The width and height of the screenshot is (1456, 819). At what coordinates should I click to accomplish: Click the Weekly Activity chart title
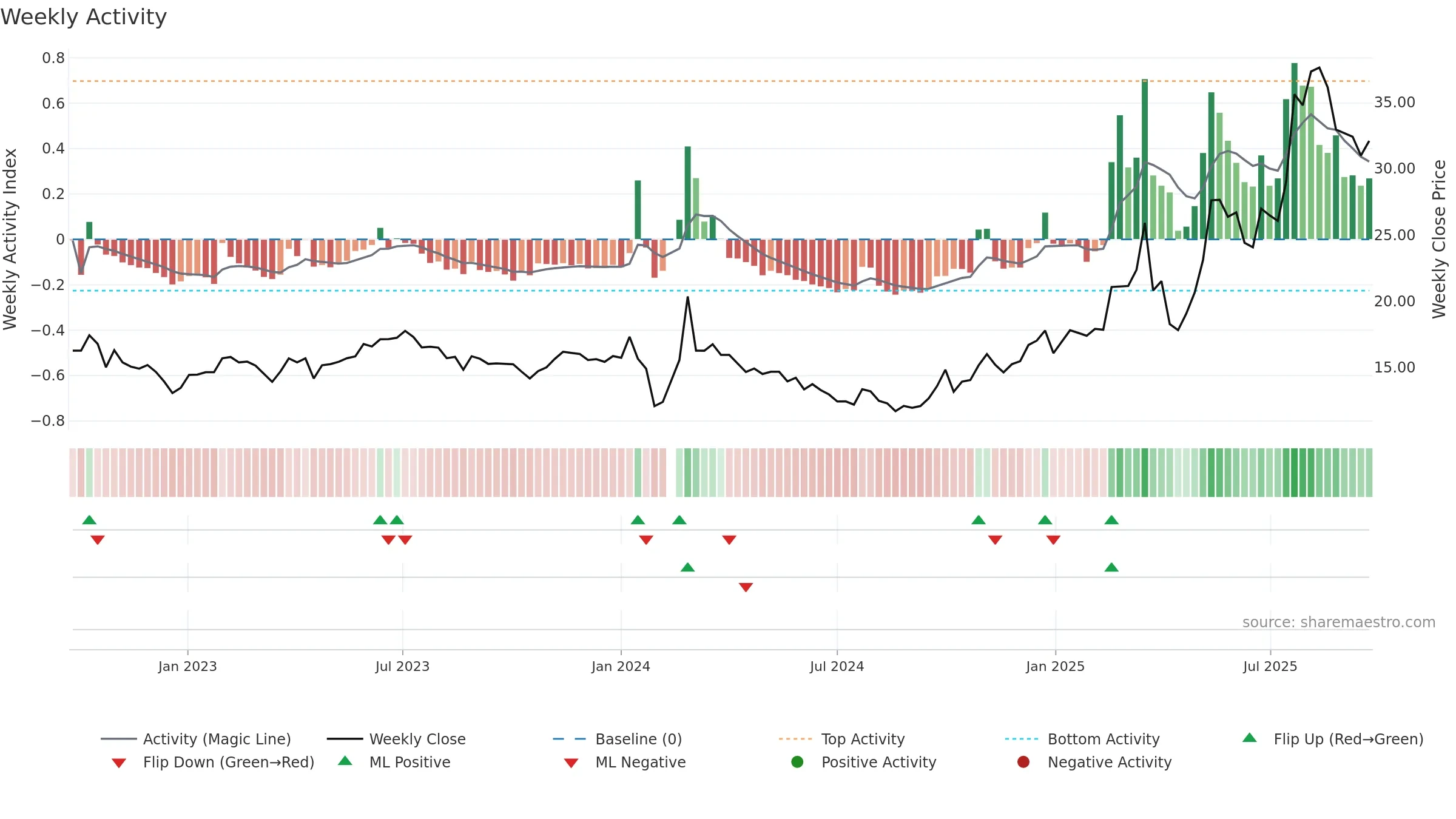pos(84,17)
